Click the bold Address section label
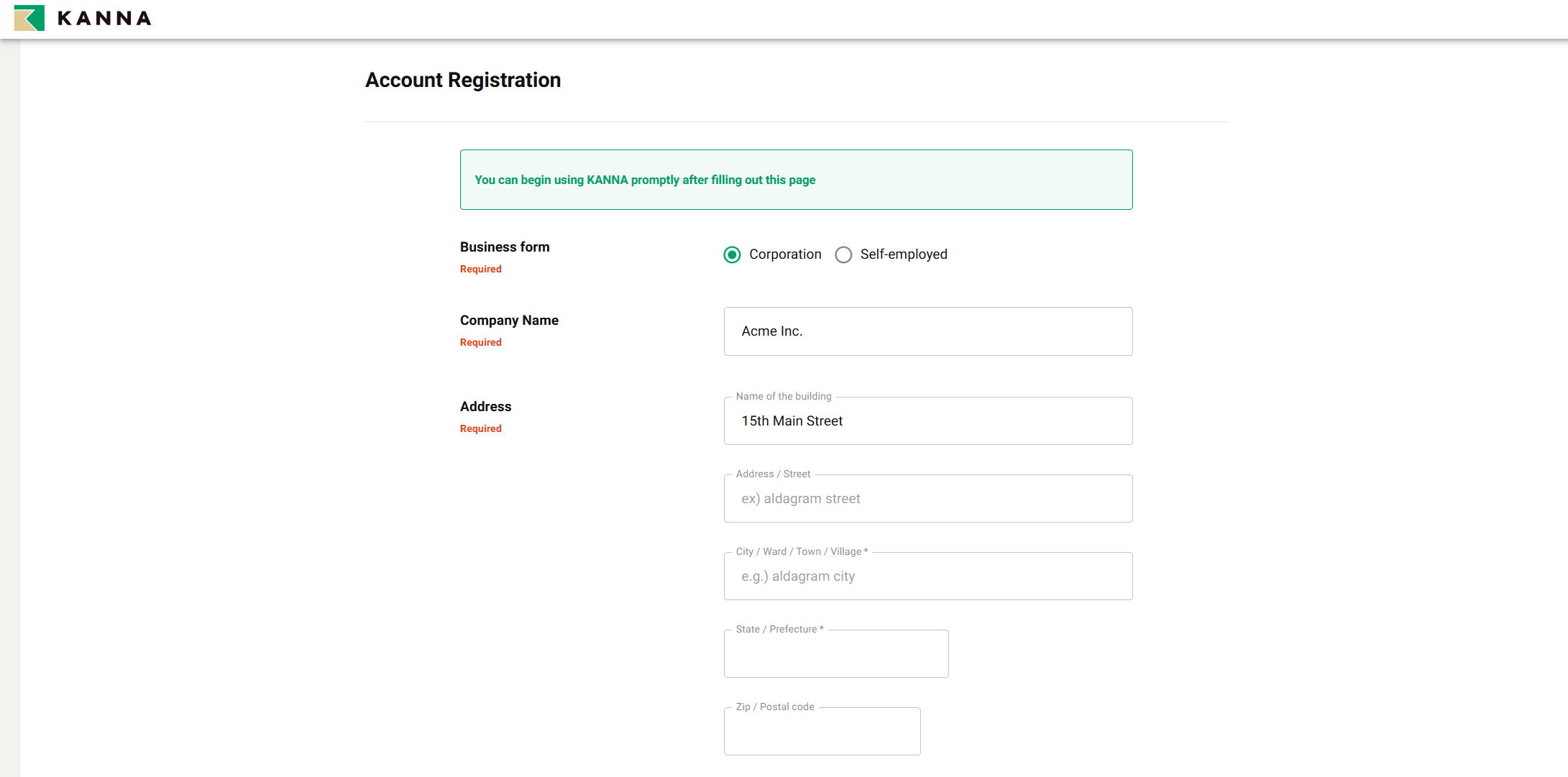 click(485, 407)
